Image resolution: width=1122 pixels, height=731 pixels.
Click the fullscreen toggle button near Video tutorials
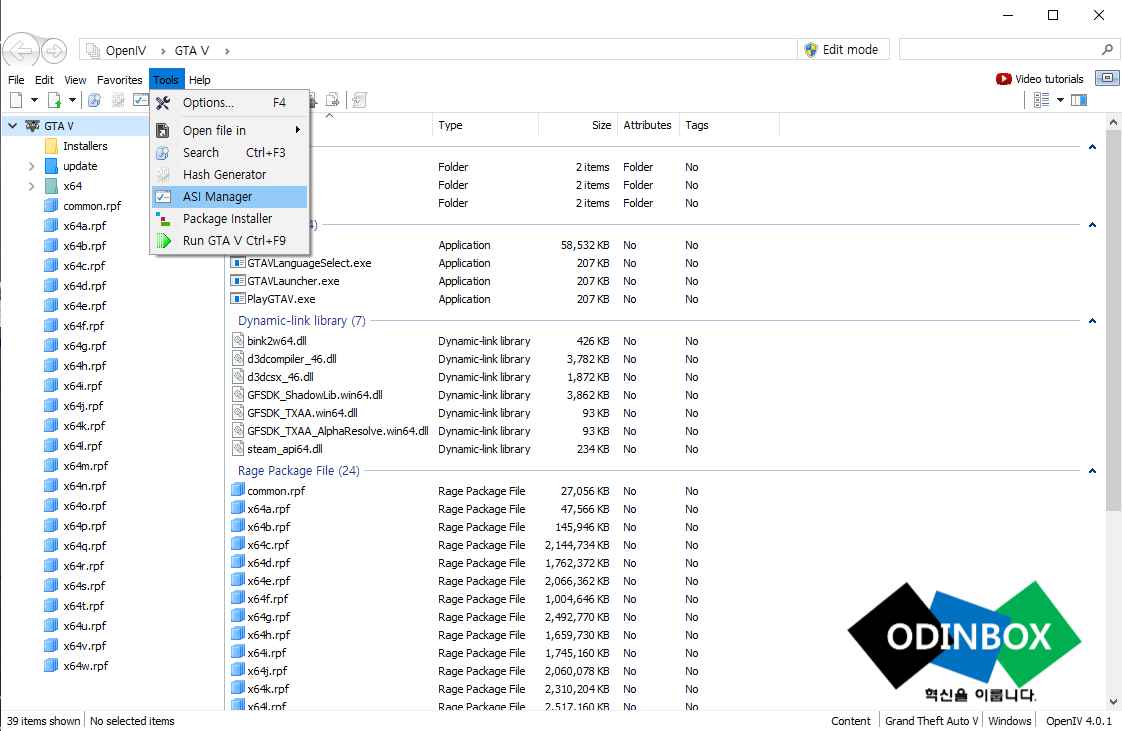pos(1108,78)
